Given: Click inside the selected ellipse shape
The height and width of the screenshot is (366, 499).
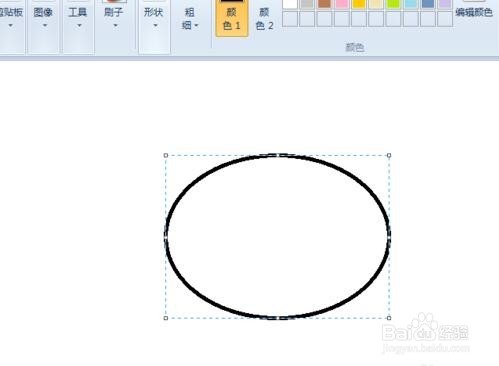Looking at the screenshot, I should (277, 237).
